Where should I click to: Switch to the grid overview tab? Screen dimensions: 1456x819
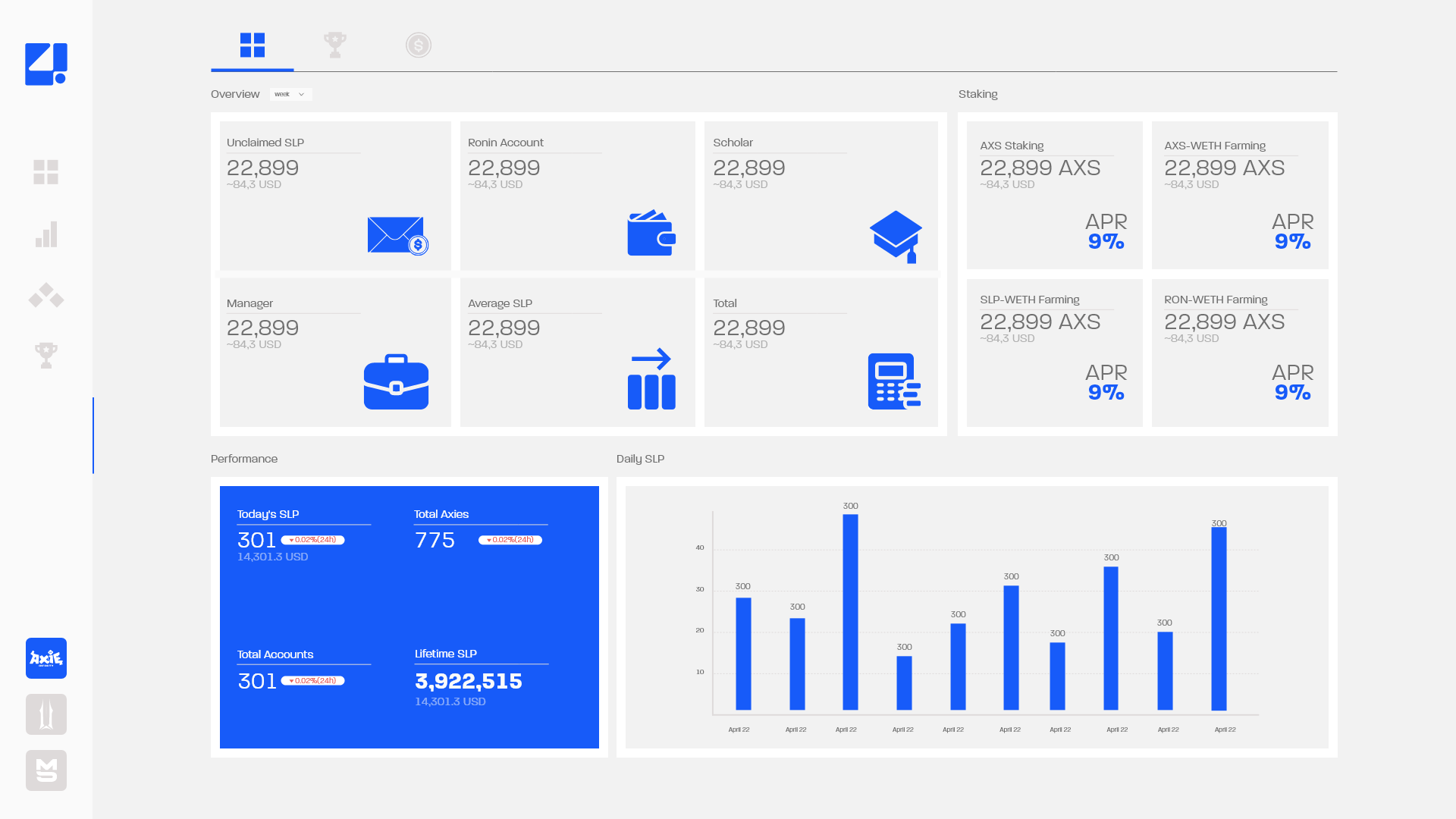pos(253,45)
